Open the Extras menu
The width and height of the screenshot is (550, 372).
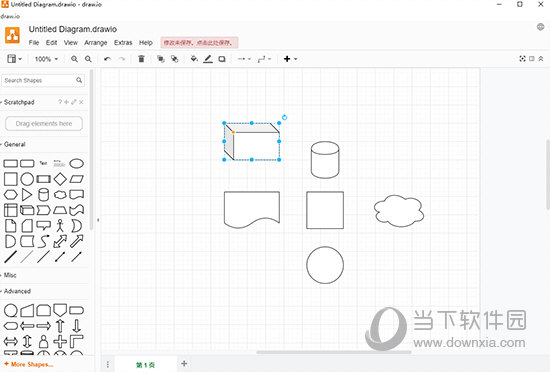123,42
